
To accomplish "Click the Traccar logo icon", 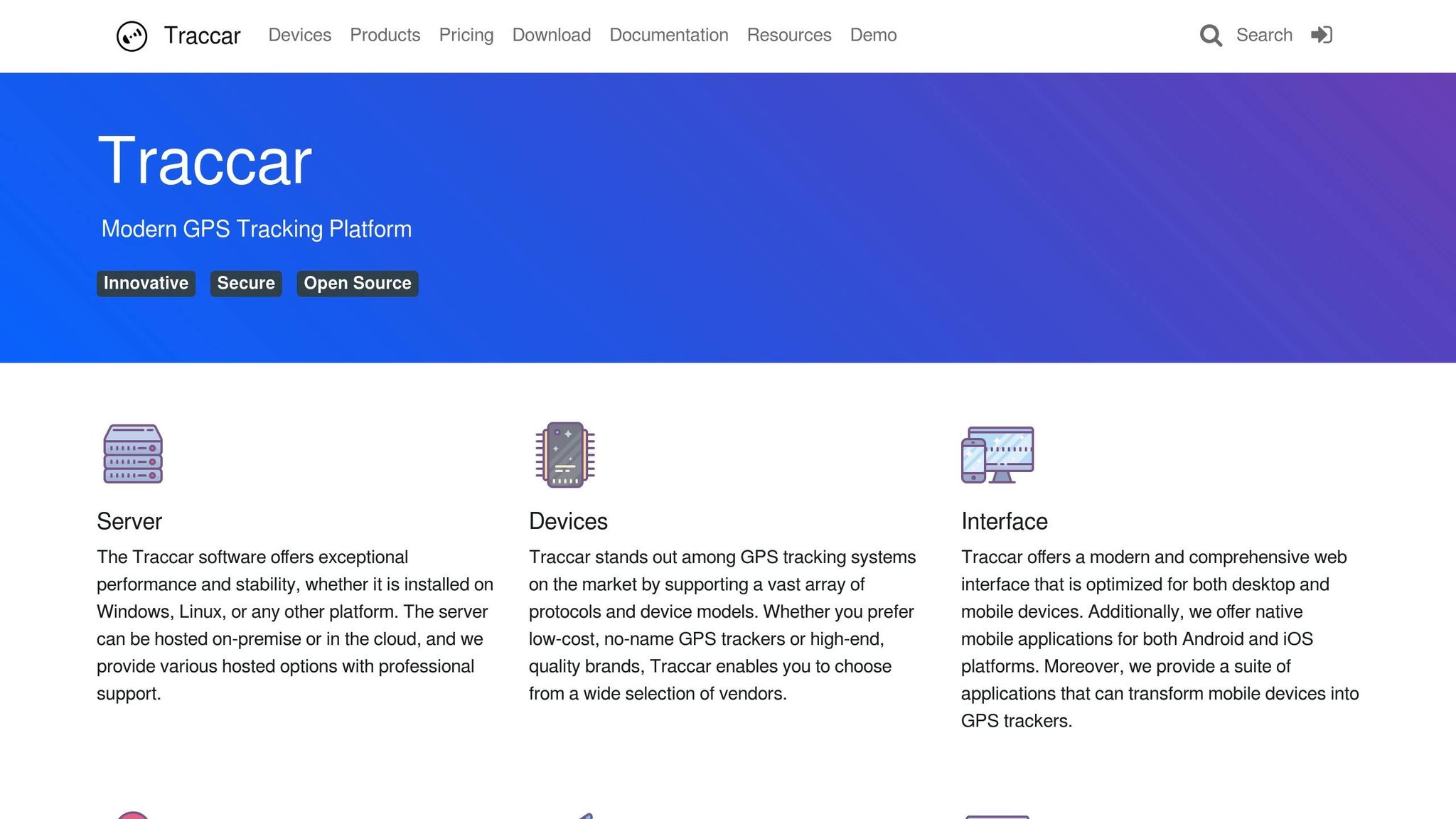I will pyautogui.click(x=132, y=36).
